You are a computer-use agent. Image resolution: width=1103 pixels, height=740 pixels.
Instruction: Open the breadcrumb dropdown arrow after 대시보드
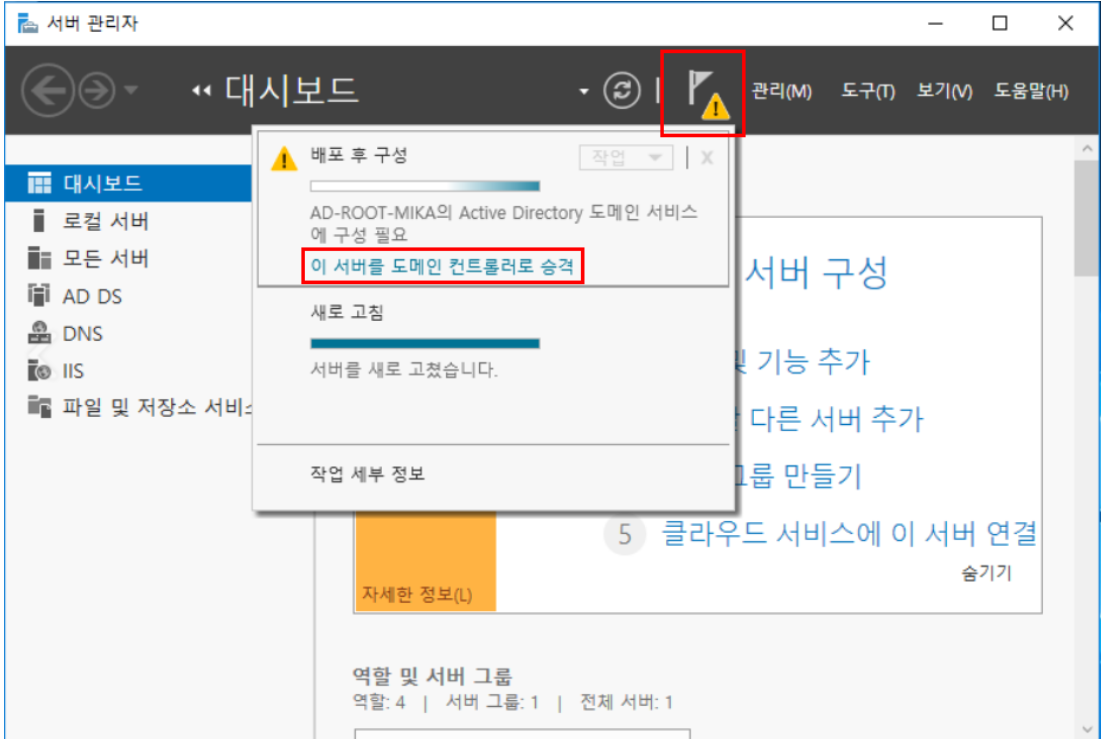pyautogui.click(x=583, y=91)
